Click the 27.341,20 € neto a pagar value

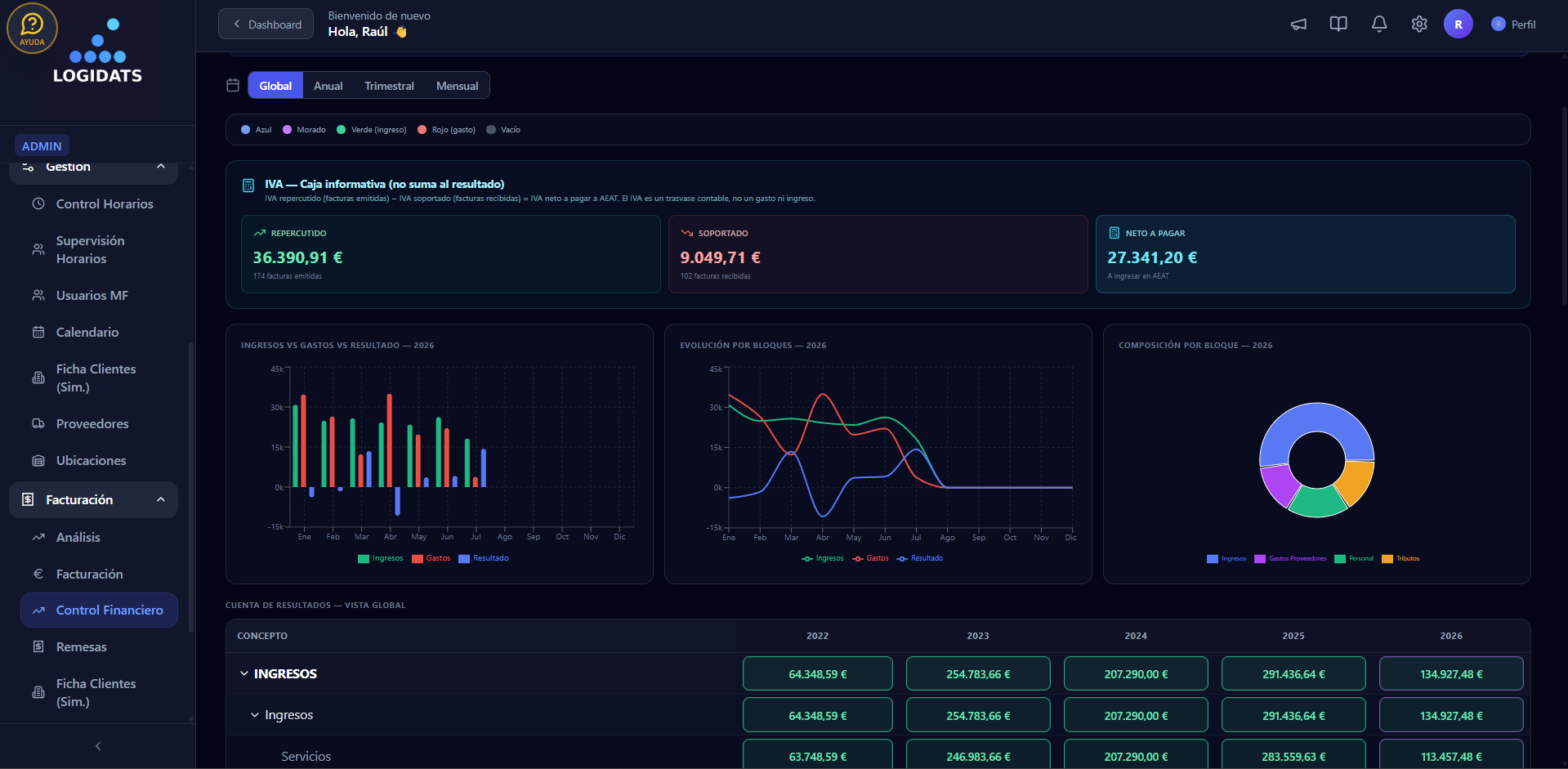click(1152, 257)
